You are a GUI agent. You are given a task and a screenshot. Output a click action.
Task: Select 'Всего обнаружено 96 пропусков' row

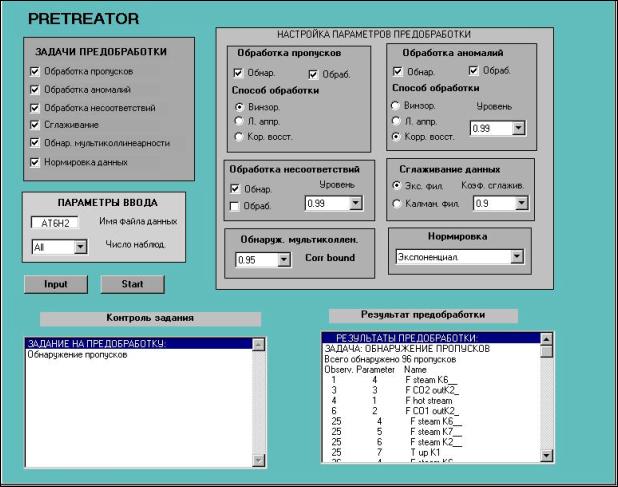(431, 359)
